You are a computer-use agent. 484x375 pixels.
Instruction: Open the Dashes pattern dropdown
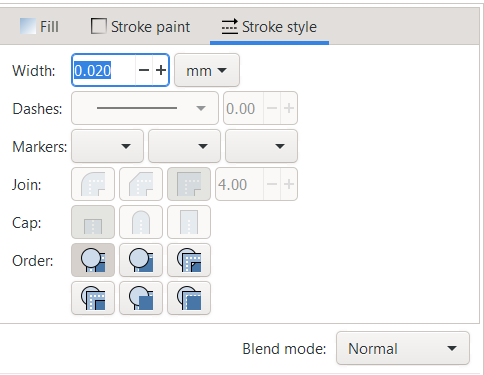click(145, 108)
